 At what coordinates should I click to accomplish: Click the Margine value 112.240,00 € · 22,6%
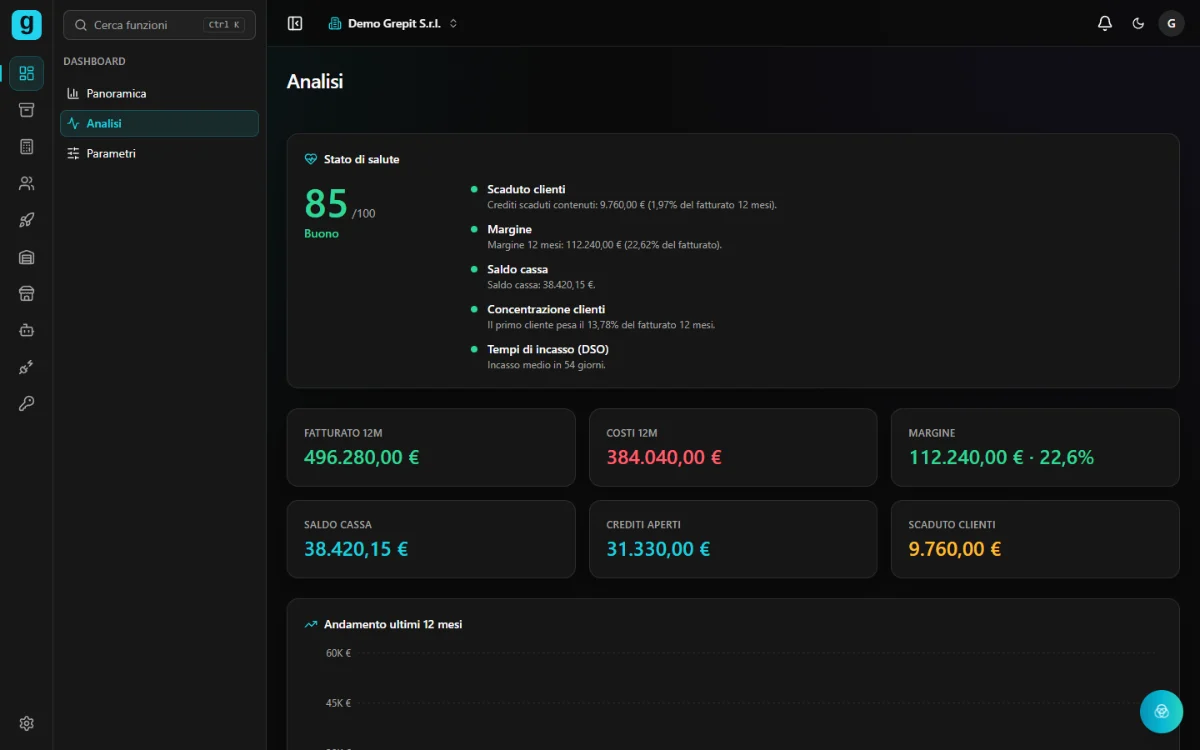click(1001, 457)
